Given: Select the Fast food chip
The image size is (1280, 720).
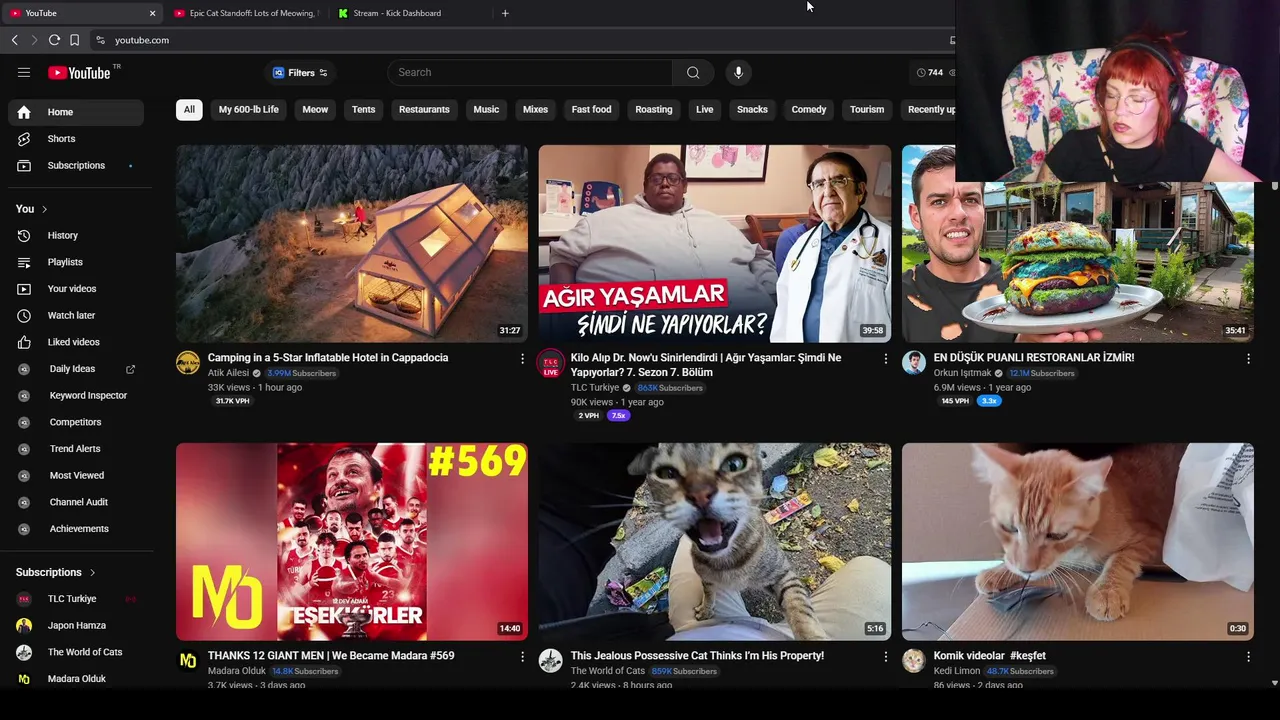Looking at the screenshot, I should pyautogui.click(x=591, y=109).
